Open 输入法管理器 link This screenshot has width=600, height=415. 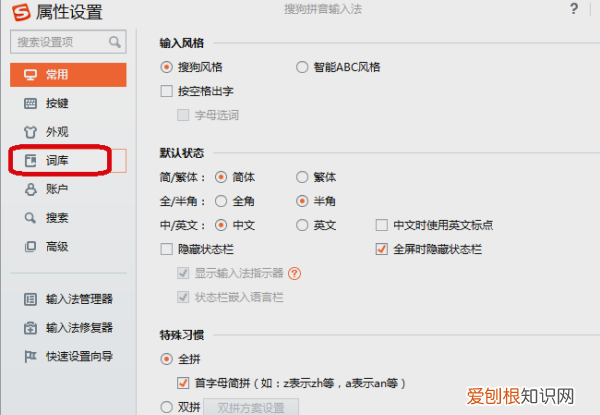79,299
